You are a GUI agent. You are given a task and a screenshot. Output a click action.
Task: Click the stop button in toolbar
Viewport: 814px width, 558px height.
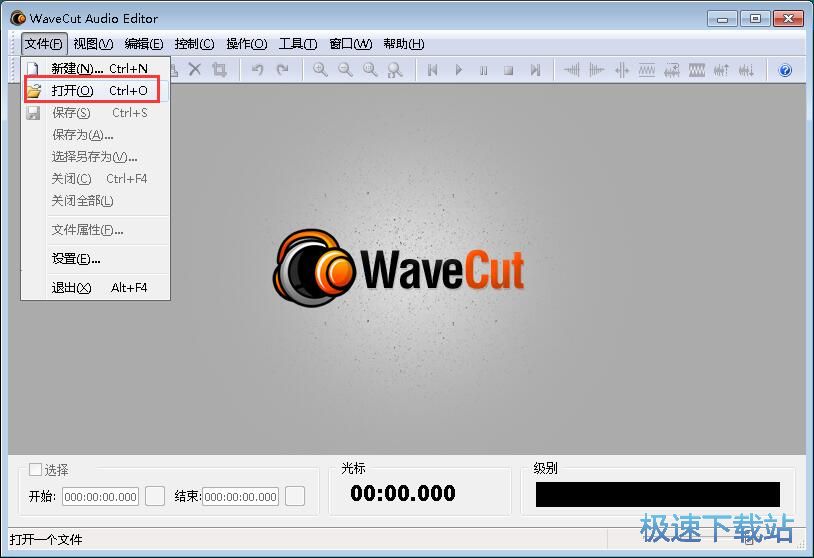pyautogui.click(x=509, y=70)
